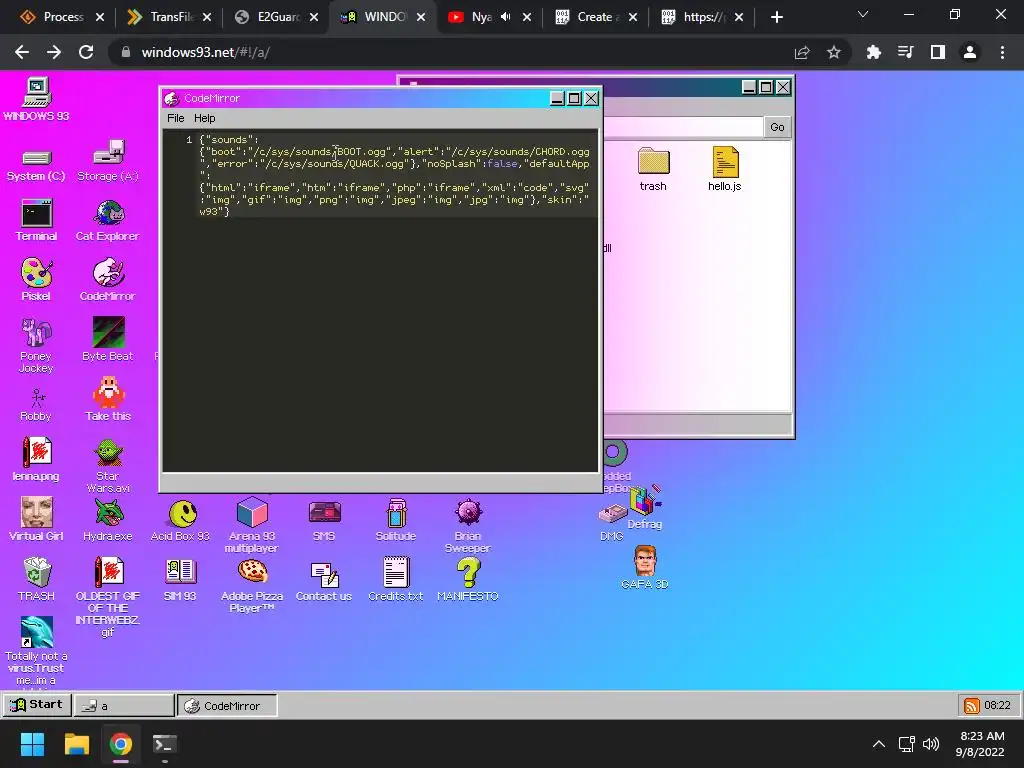Click the explorer window address field
The image size is (1024, 768).
(x=682, y=127)
